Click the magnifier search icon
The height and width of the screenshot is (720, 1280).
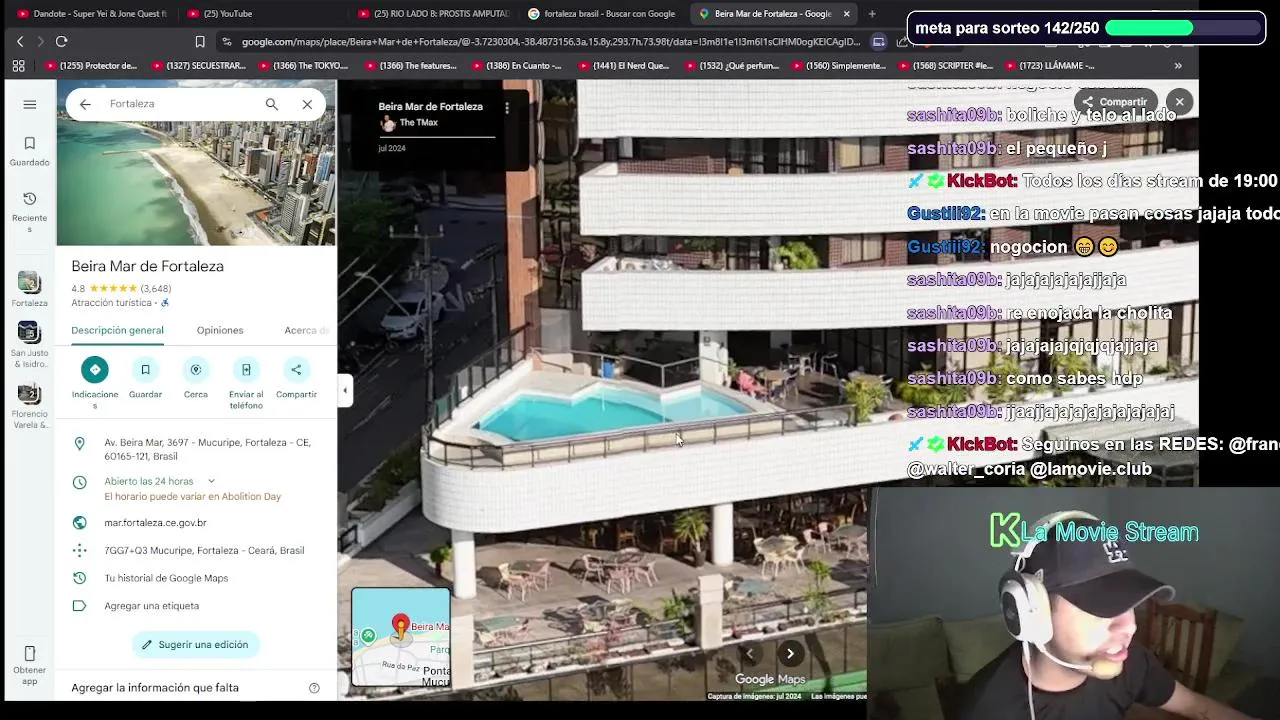271,104
